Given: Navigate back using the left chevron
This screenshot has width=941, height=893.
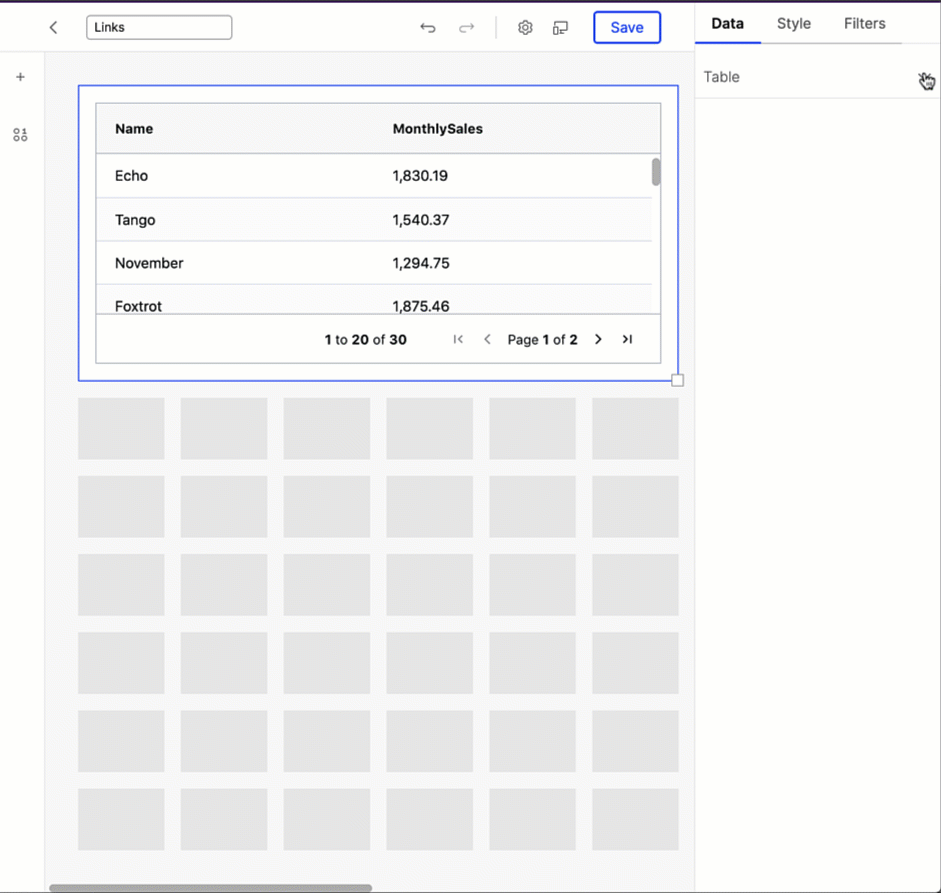Looking at the screenshot, I should [x=53, y=27].
